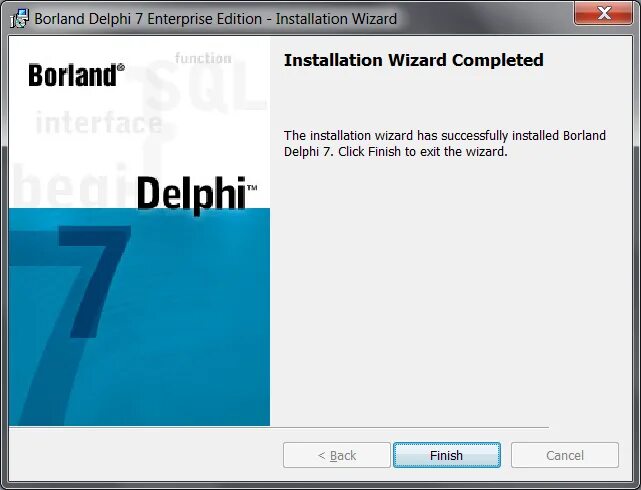Click the Installation Wizard Completed heading
This screenshot has width=641, height=490.
pos(414,60)
